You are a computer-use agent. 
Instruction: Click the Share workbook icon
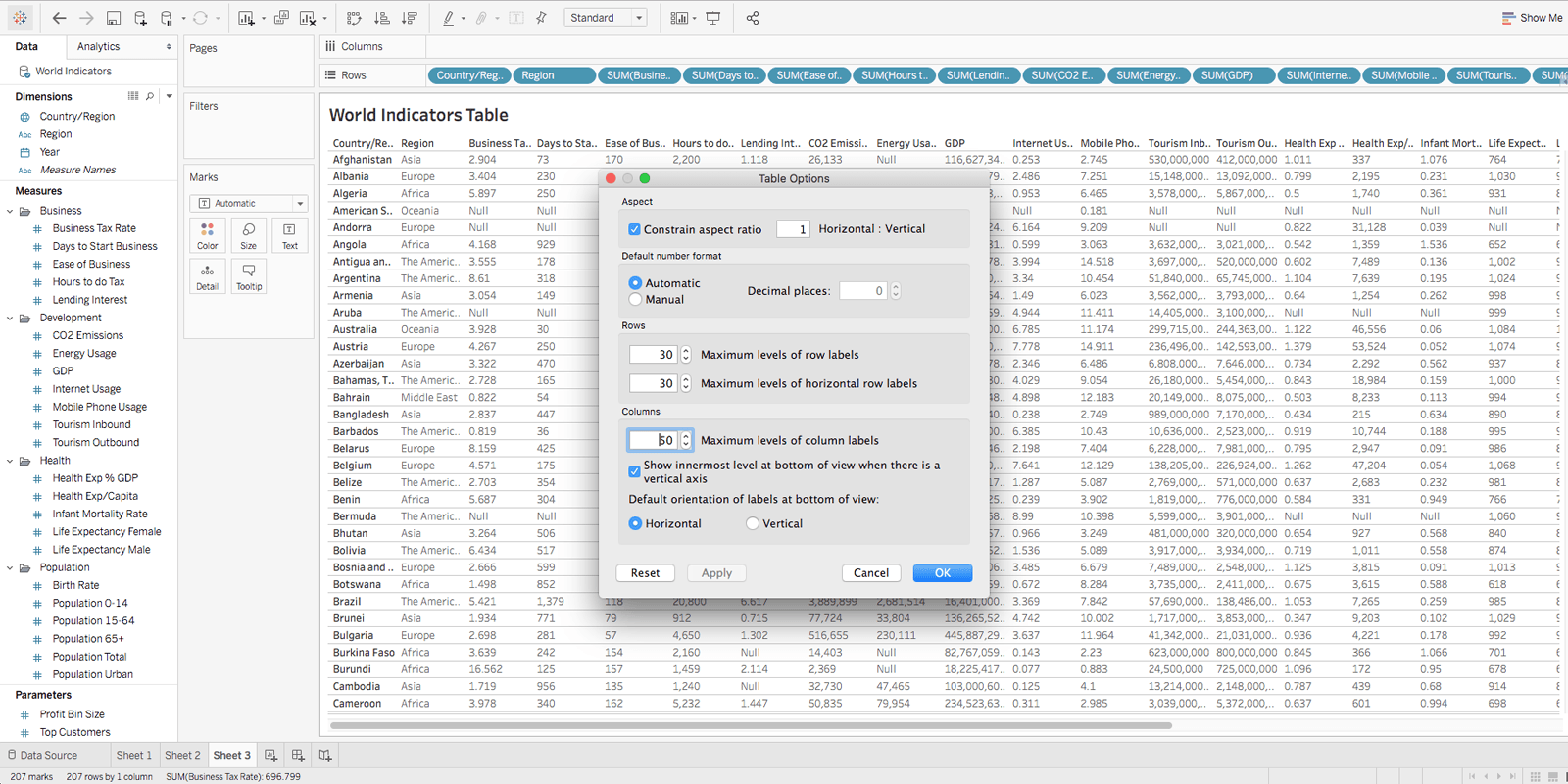(x=753, y=18)
